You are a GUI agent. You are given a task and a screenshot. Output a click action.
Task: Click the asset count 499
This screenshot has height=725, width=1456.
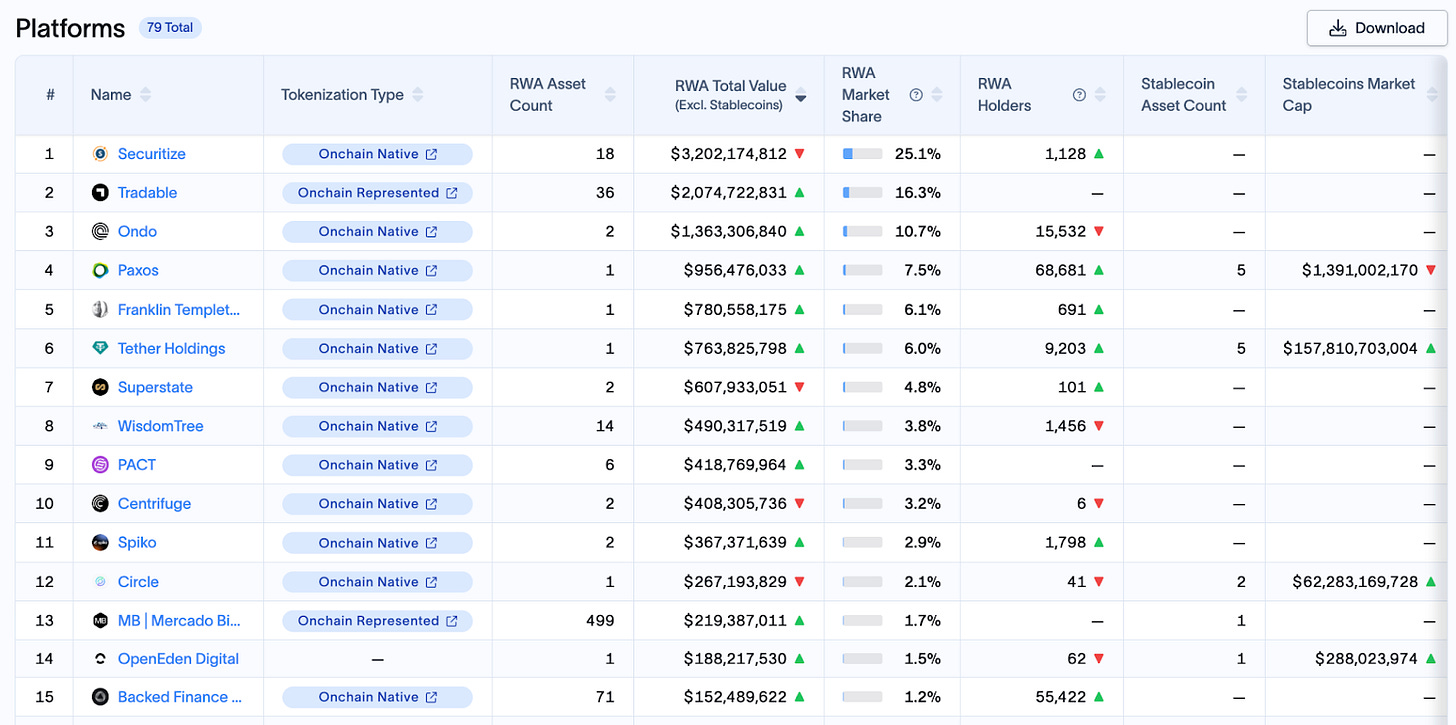[599, 620]
